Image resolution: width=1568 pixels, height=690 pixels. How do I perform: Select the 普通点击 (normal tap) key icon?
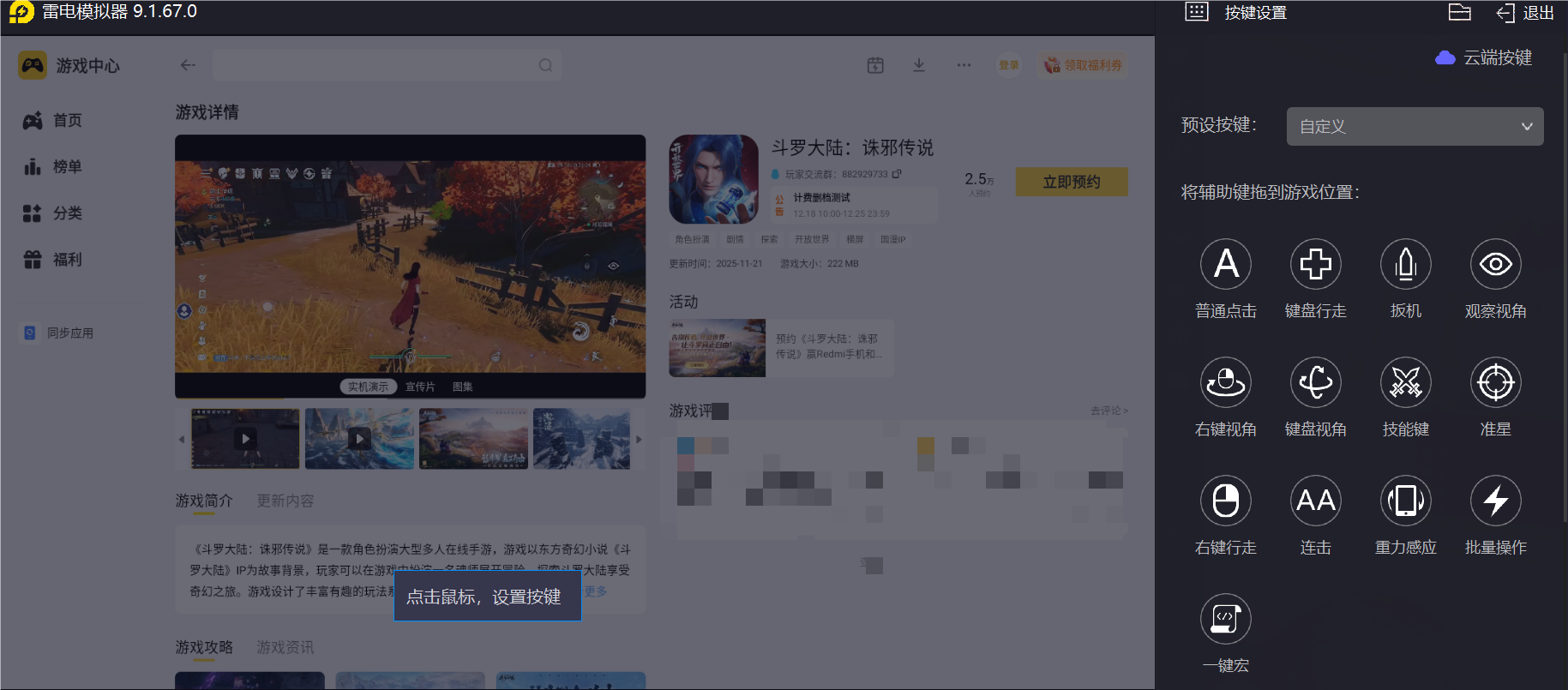tap(1225, 264)
